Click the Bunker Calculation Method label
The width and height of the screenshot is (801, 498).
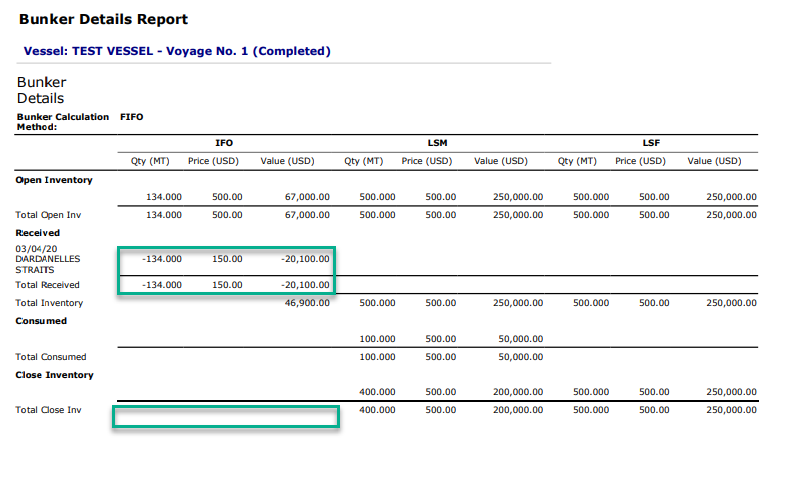62,121
